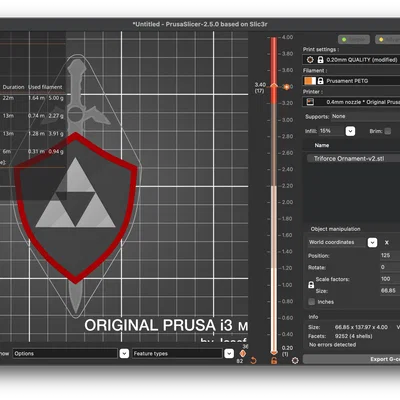Open the World coordinates dropdown

(x=372, y=242)
